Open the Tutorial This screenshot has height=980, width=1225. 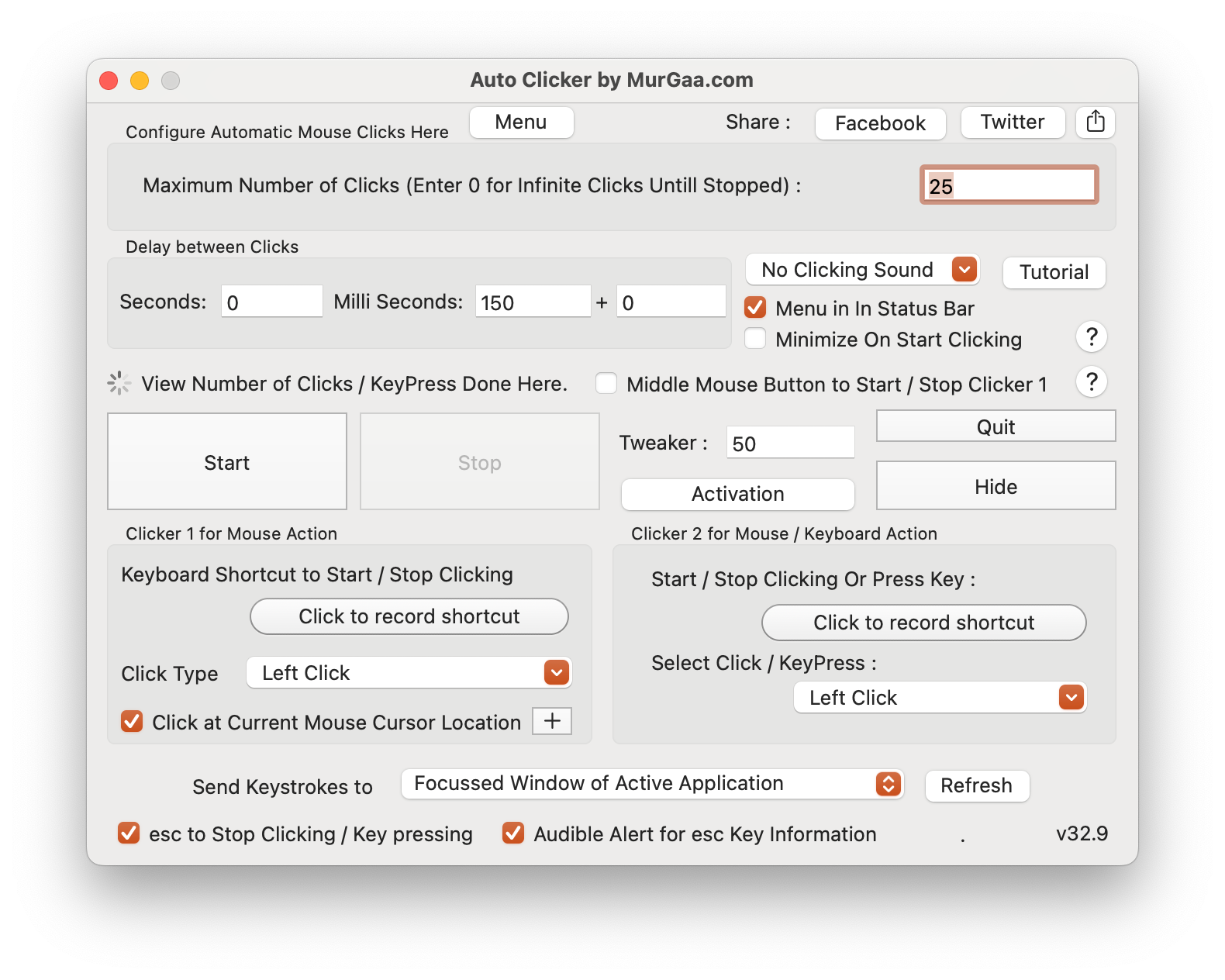pos(1054,272)
